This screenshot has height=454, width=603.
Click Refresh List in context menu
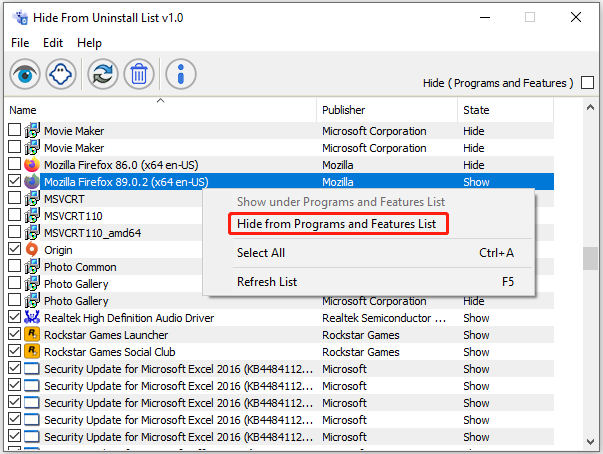coord(267,282)
